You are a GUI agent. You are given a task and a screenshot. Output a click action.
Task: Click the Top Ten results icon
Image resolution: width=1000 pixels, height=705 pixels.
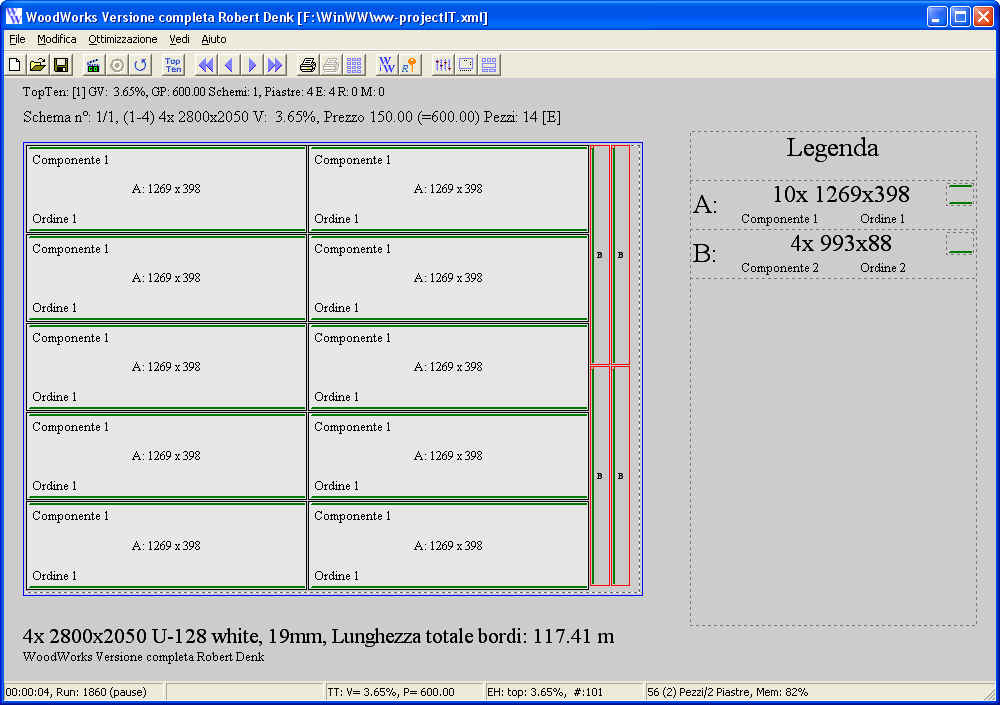172,64
